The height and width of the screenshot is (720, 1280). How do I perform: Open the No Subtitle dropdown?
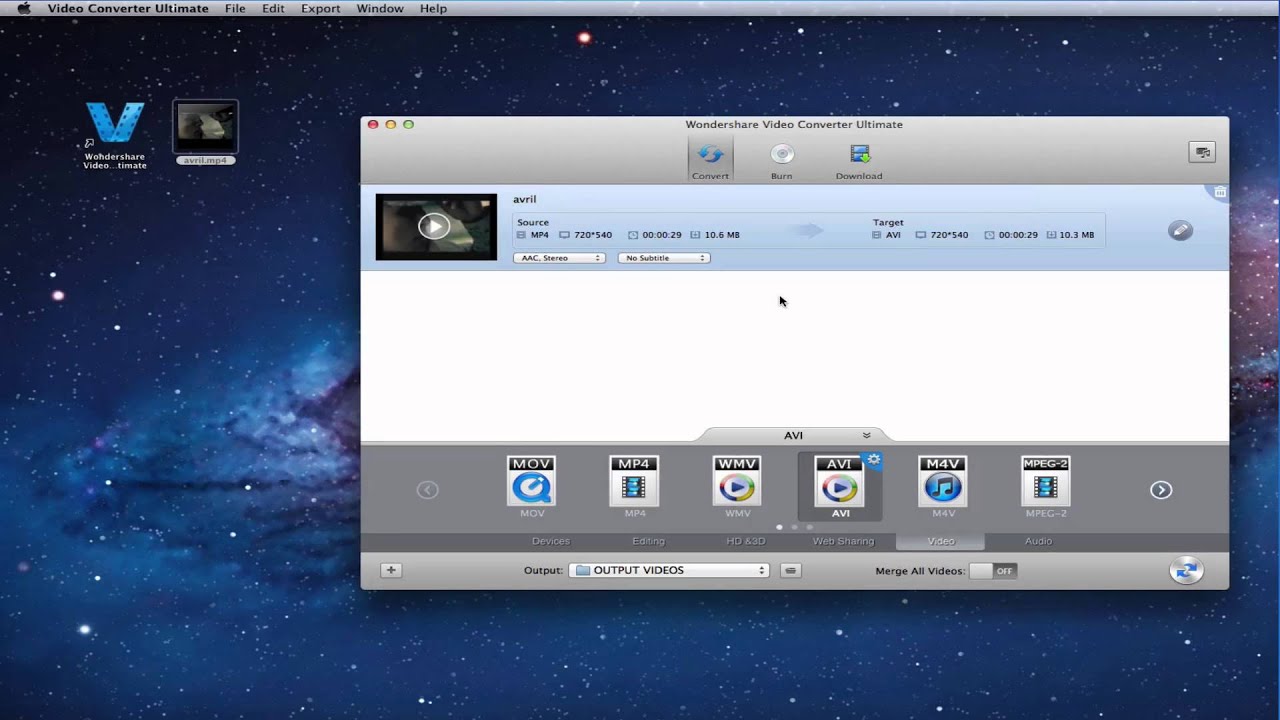click(664, 258)
